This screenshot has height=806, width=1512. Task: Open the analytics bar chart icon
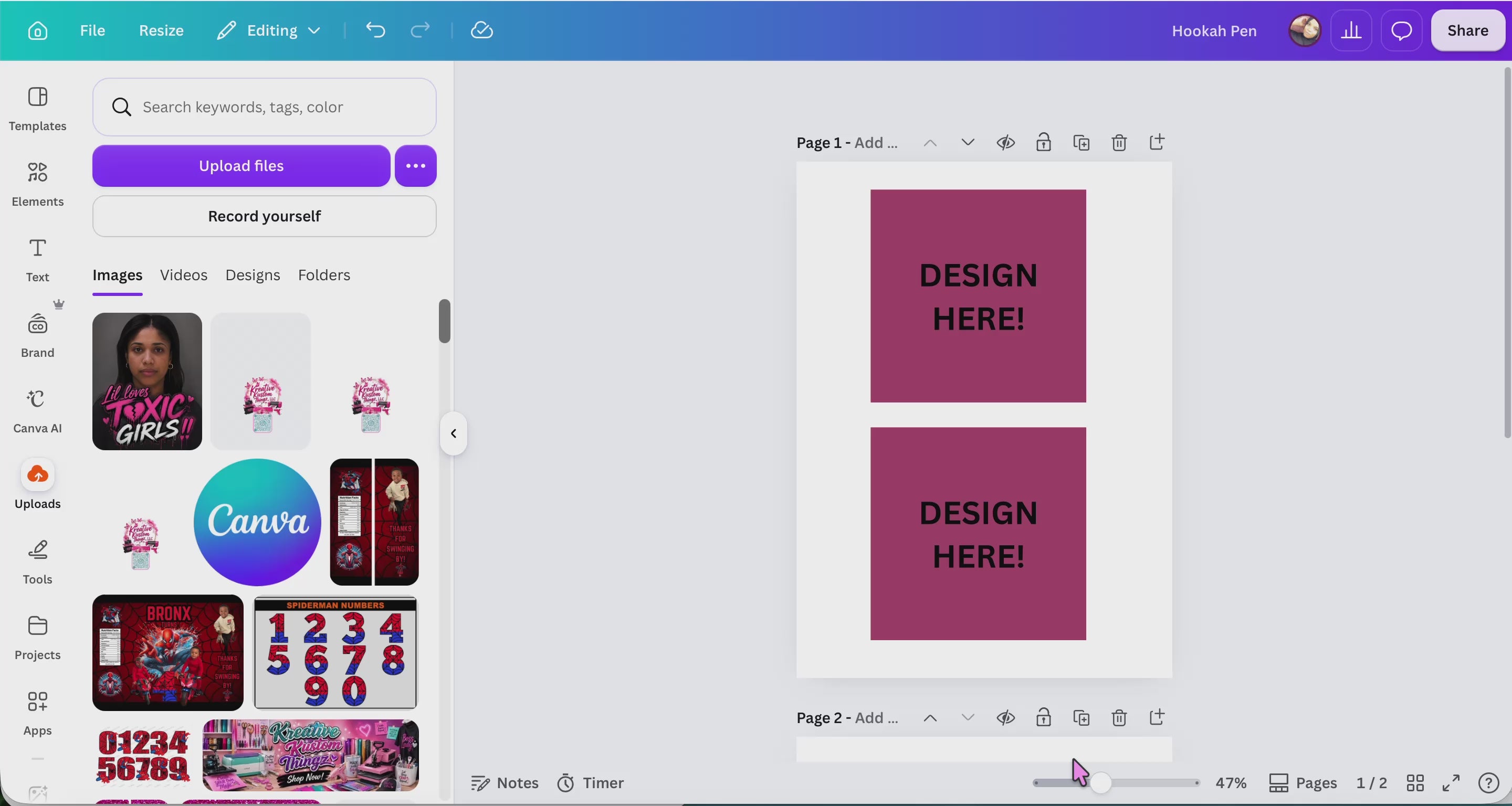coord(1351,30)
